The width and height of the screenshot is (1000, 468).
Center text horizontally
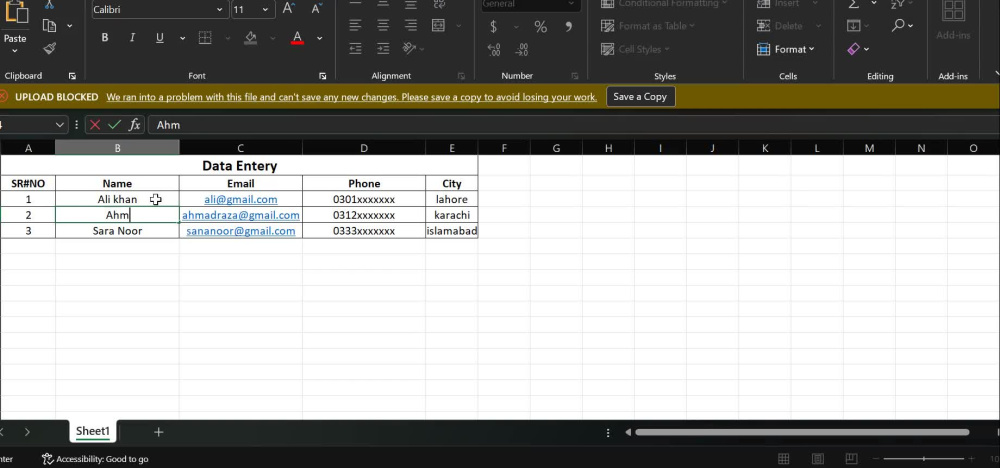pyautogui.click(x=383, y=26)
